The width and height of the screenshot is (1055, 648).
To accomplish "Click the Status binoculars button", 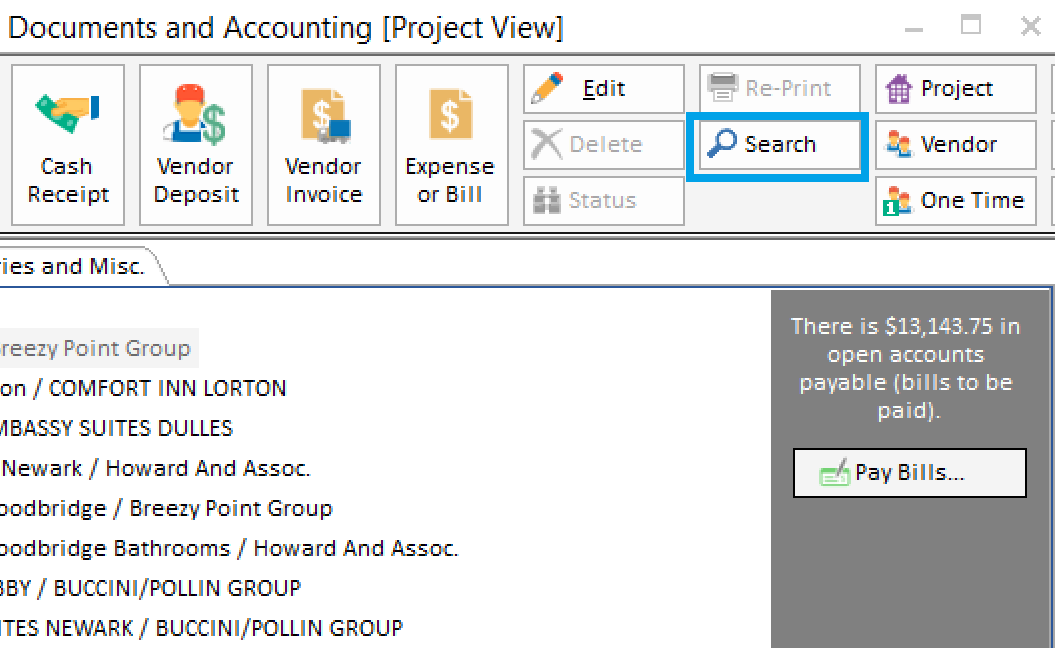I will [603, 201].
